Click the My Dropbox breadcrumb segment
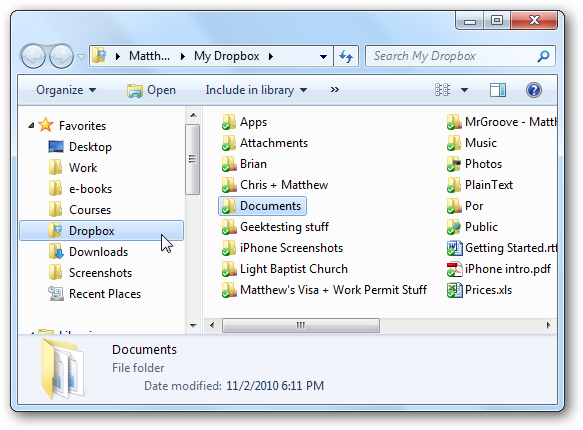The image size is (583, 430). point(226,56)
